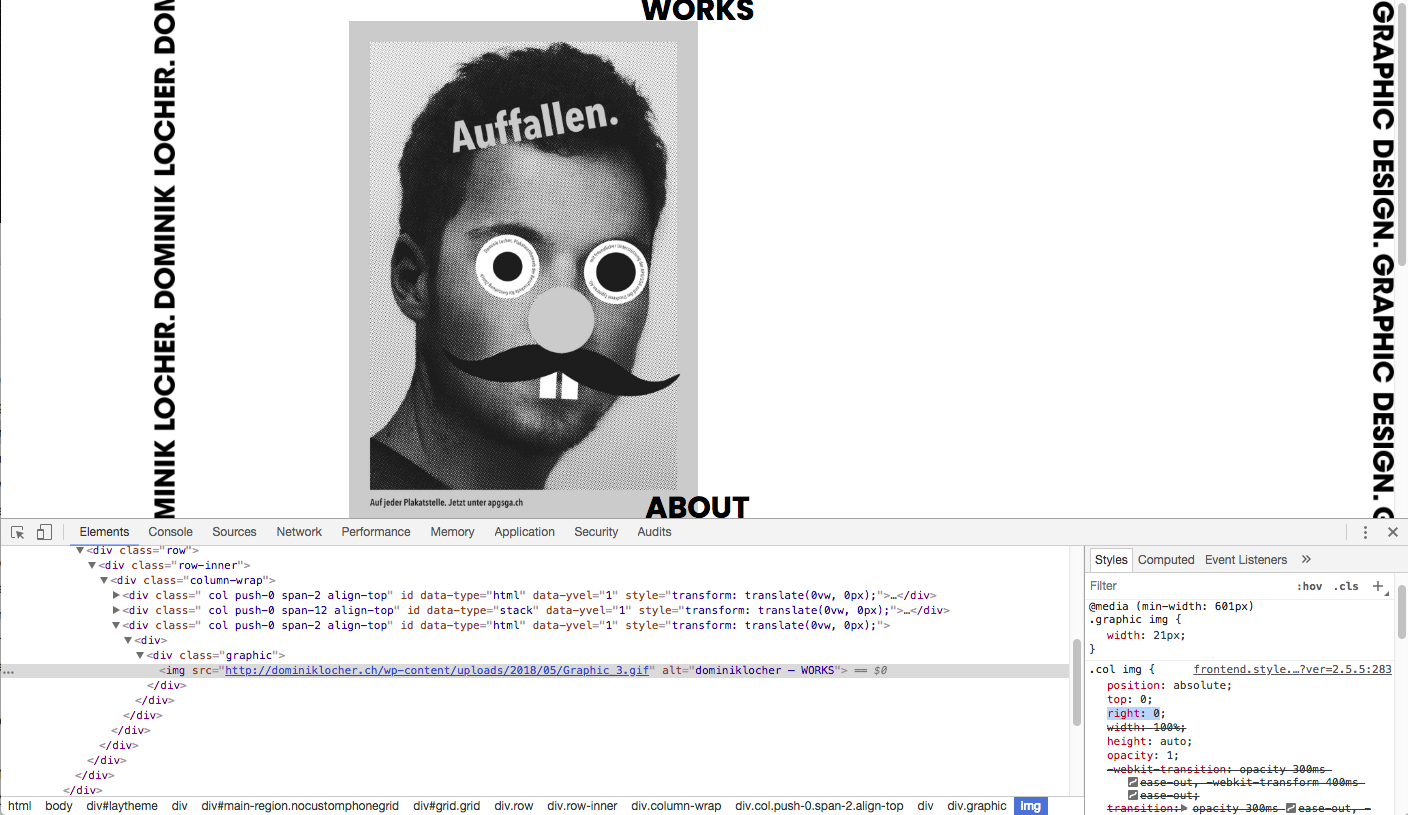The width and height of the screenshot is (1408, 815).
Task: Follow the Graphic_3.gif image URL link
Action: click(x=436, y=670)
